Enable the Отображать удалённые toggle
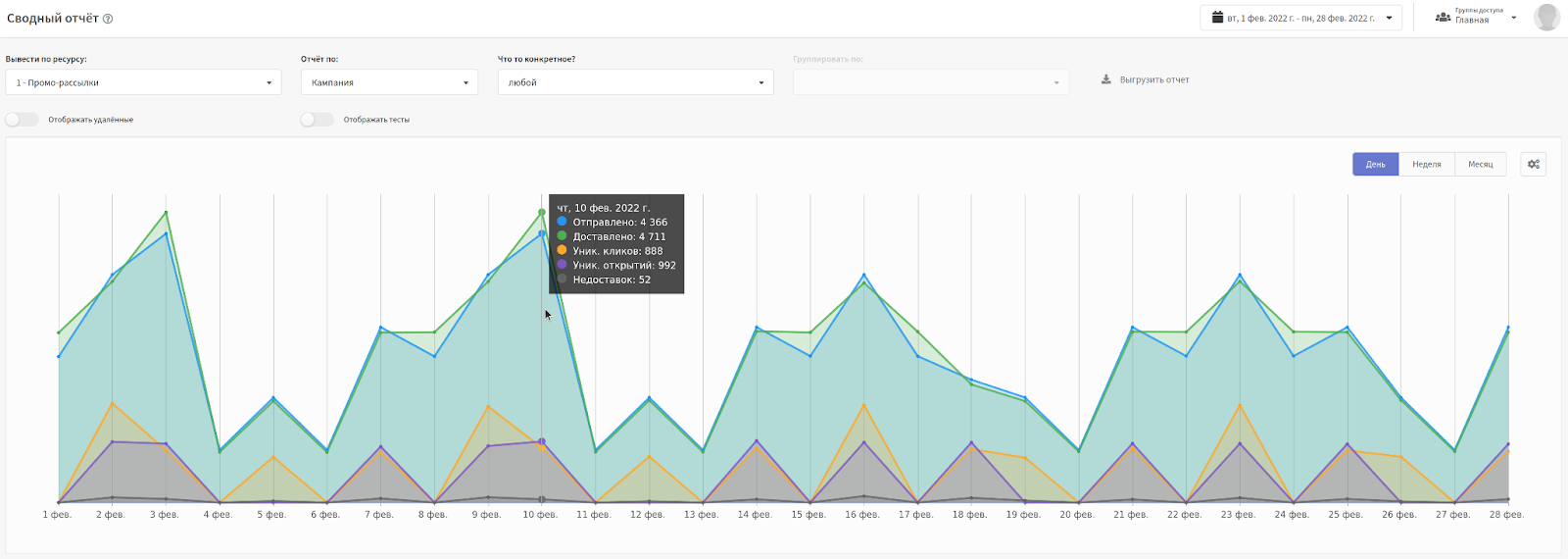Viewport: 1568px width, 559px height. (22, 120)
